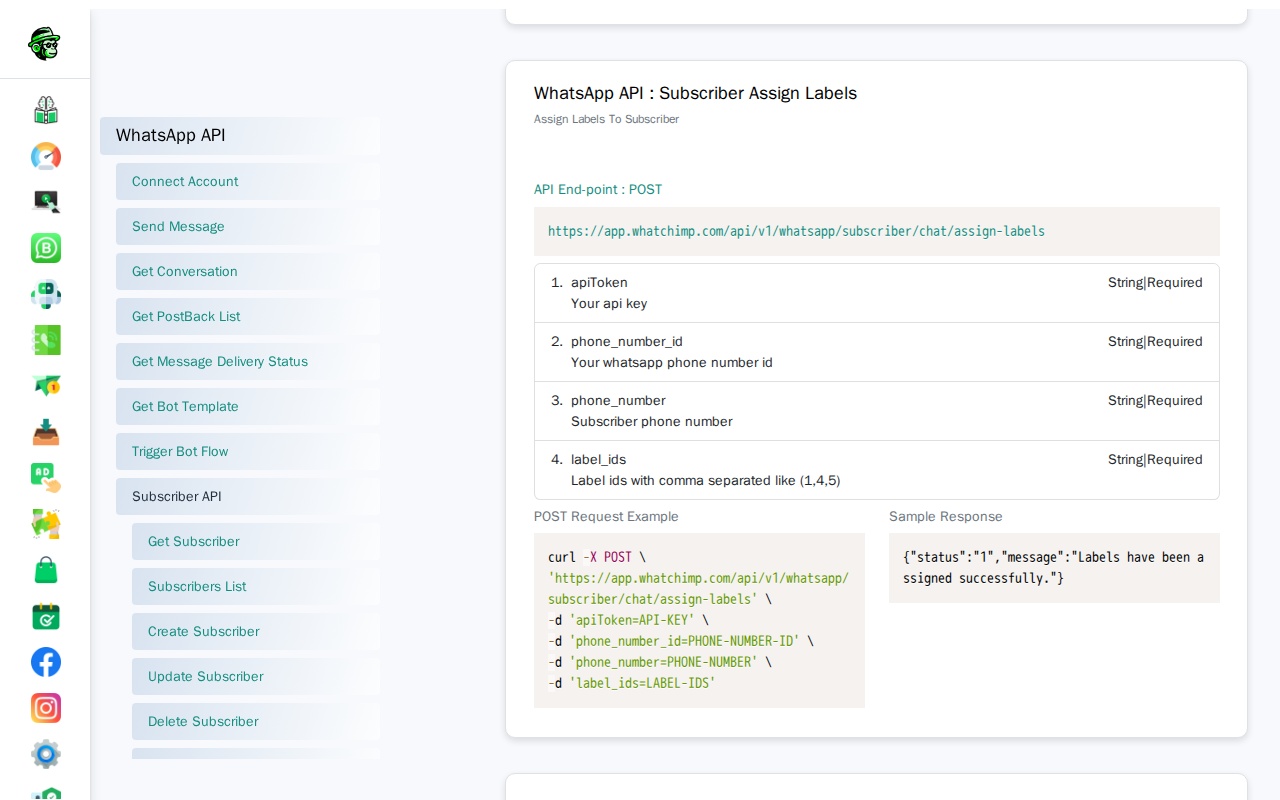
Task: Select the apiToken parameter name
Action: click(x=599, y=283)
